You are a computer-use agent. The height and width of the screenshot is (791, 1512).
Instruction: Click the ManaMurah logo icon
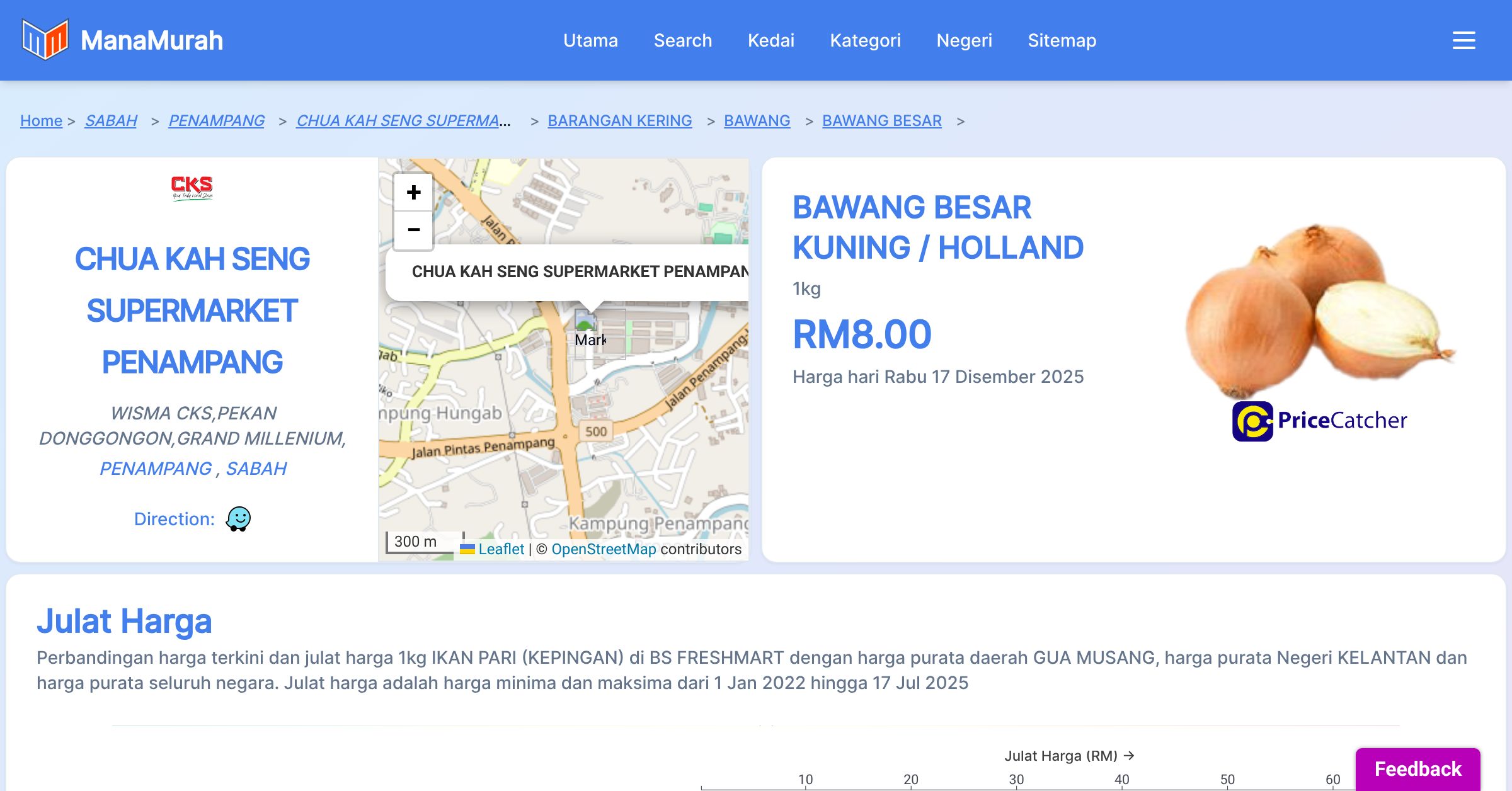click(45, 40)
